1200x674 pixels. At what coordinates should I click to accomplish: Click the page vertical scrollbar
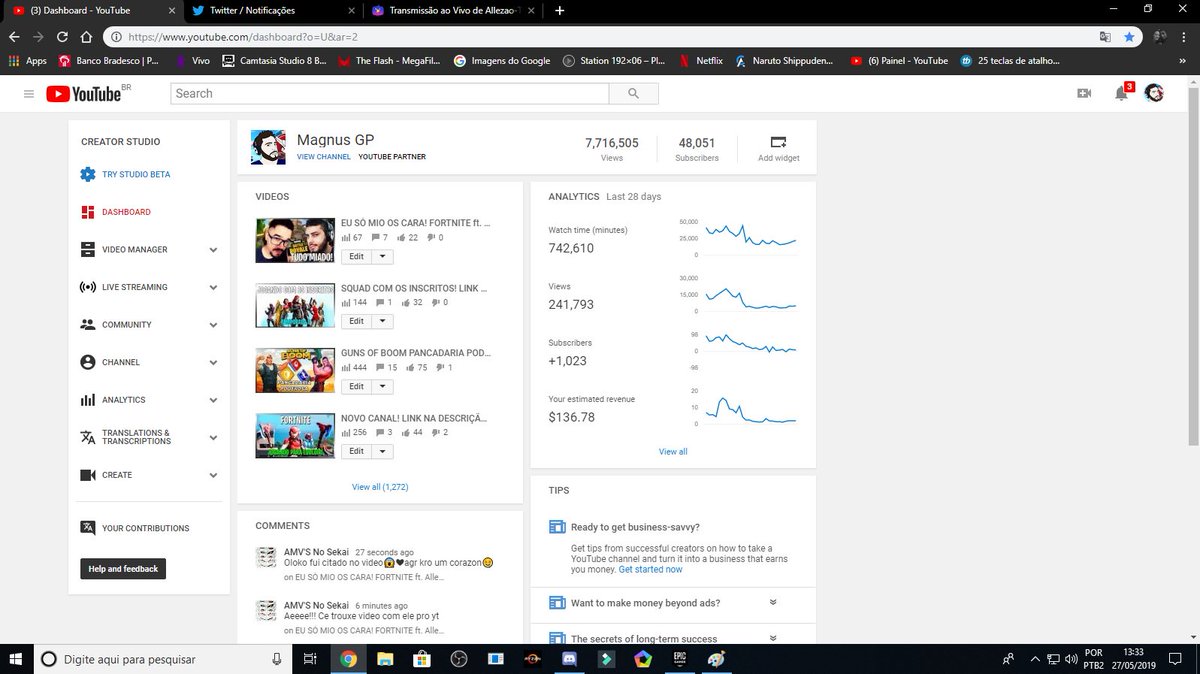(x=1193, y=265)
